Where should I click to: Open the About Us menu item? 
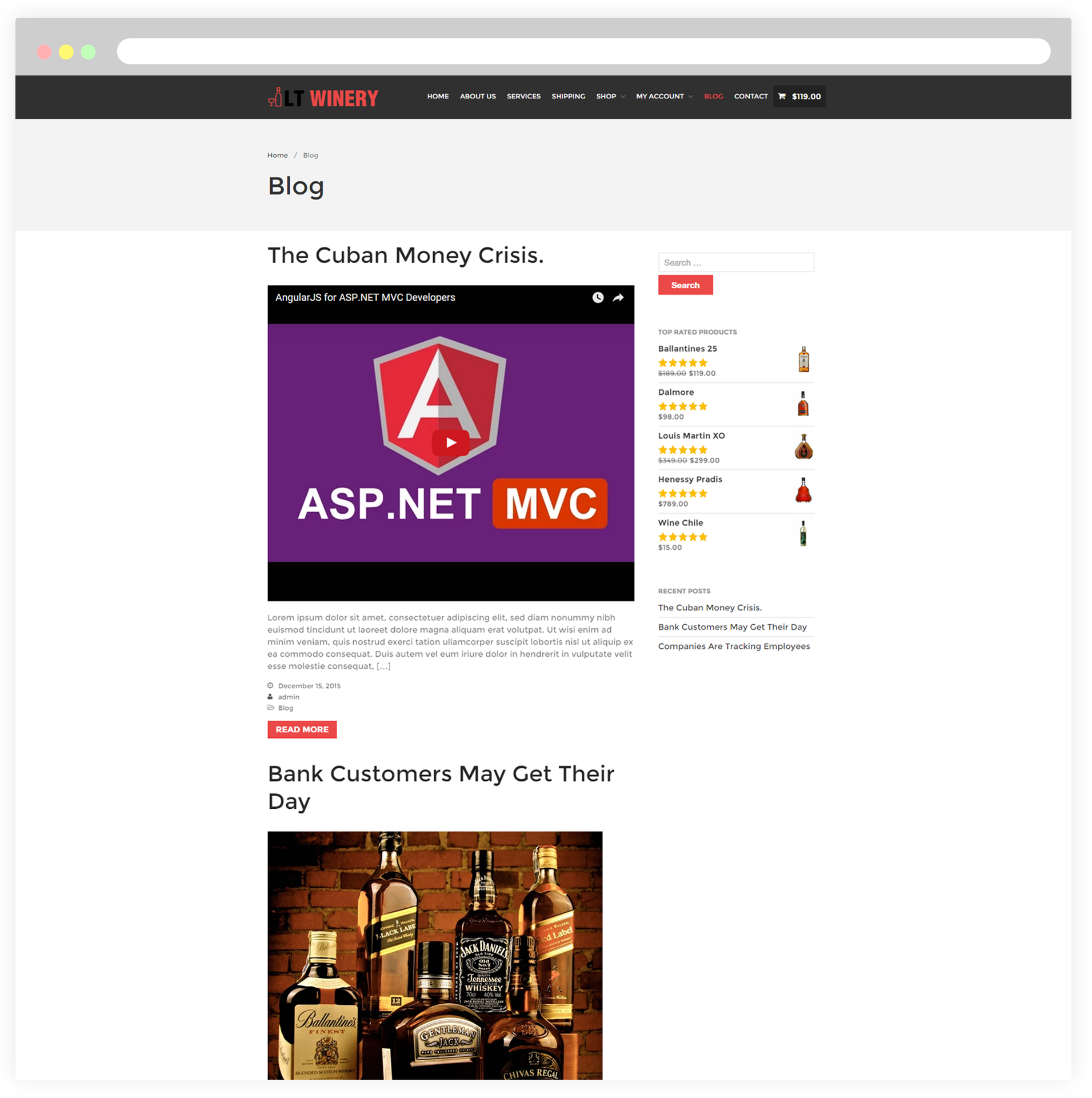[478, 96]
